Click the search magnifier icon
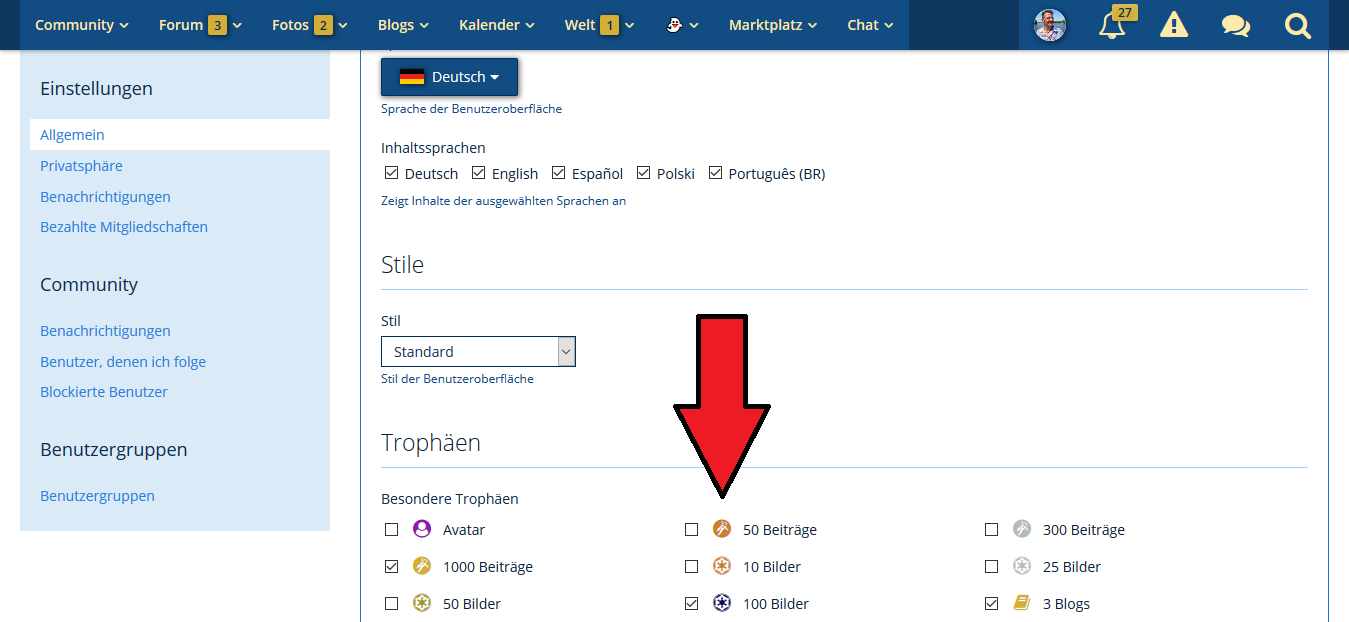 click(1297, 26)
